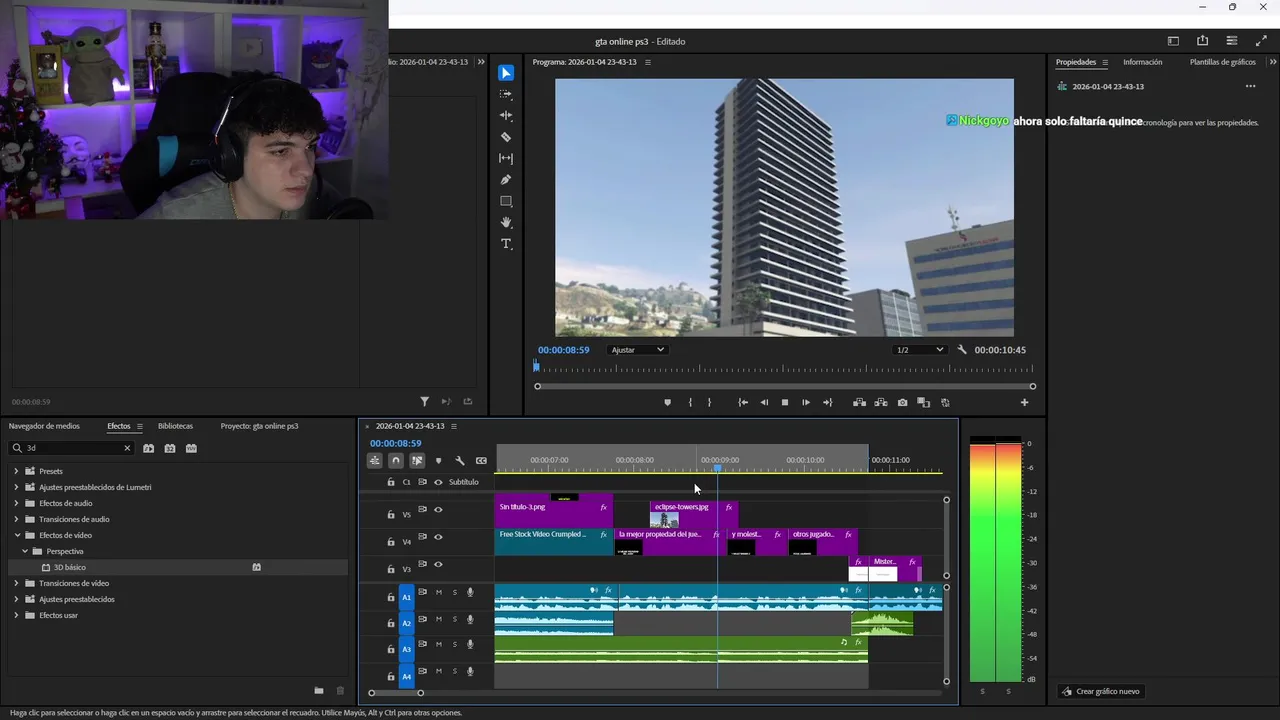Screen dimensions: 1280x720
Task: Hide V3 track output
Action: [x=438, y=564]
